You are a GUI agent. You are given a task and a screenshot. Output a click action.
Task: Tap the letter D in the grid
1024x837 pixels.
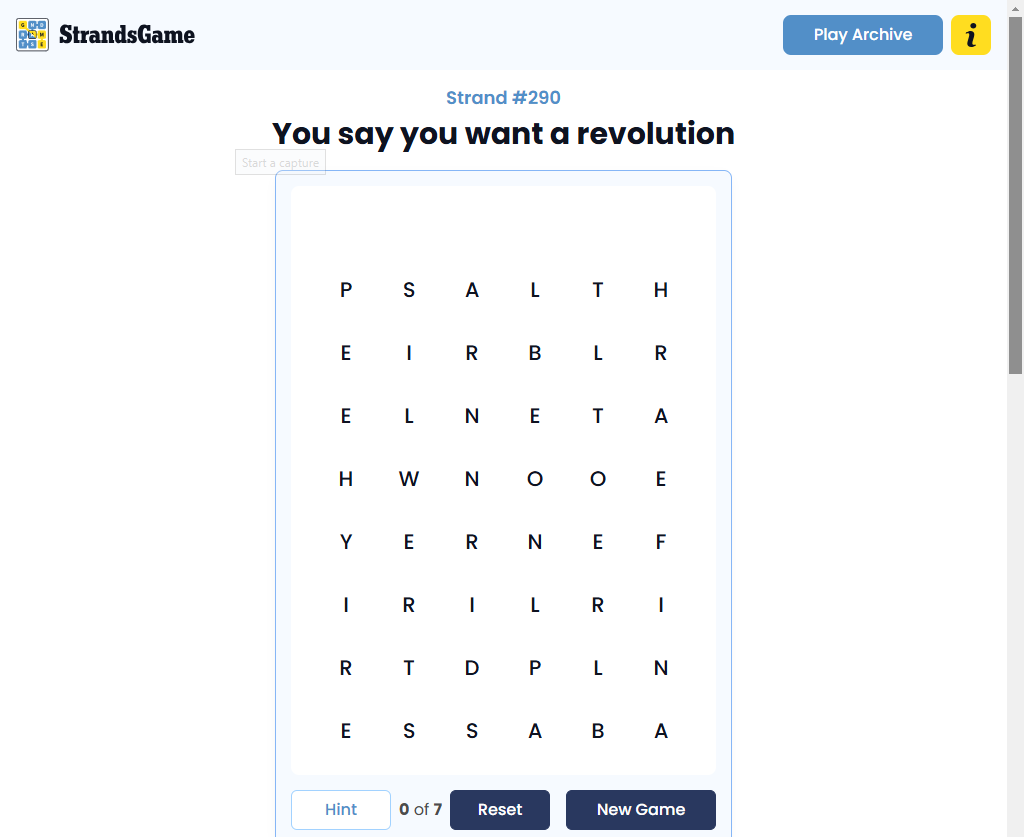click(x=472, y=668)
